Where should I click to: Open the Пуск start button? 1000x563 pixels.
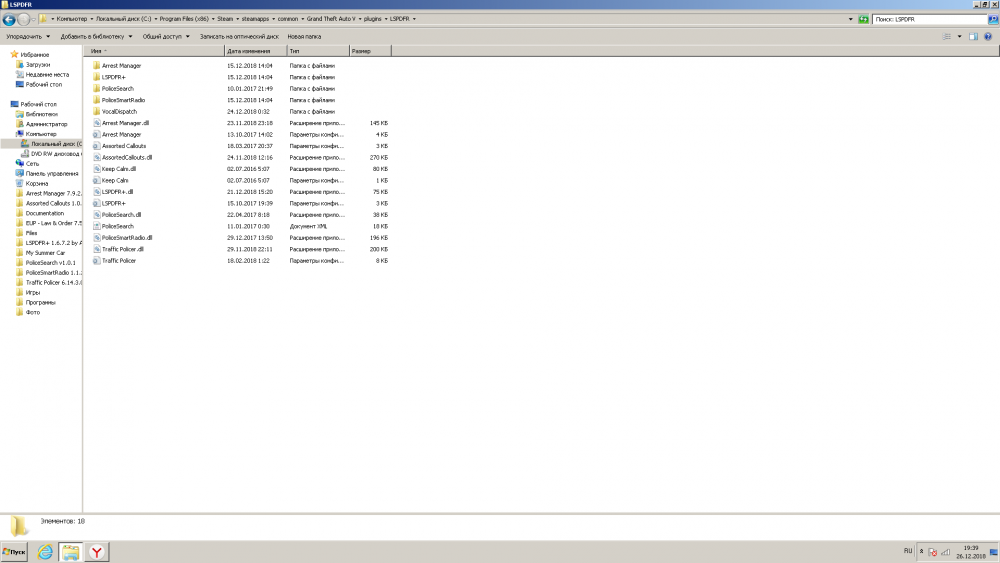click(14, 552)
